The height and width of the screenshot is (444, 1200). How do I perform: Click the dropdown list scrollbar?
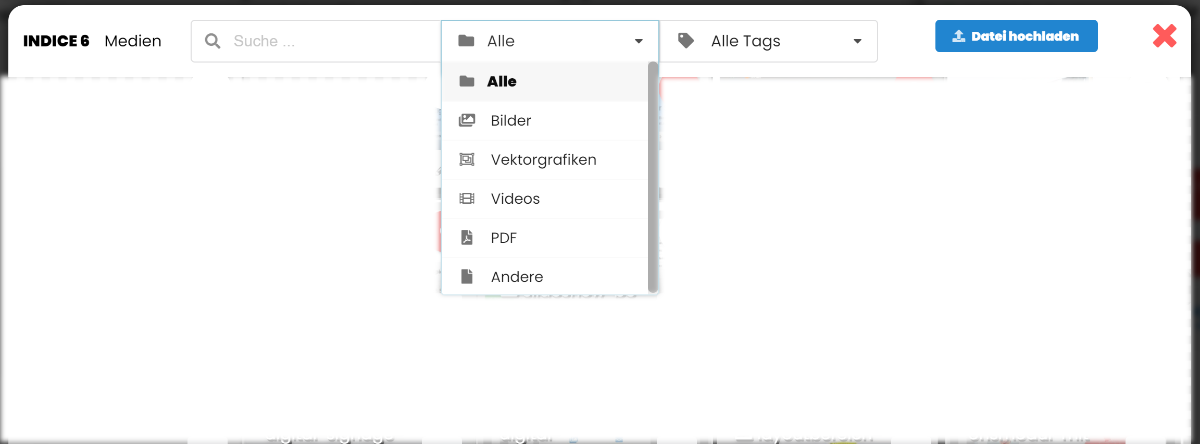(x=653, y=175)
